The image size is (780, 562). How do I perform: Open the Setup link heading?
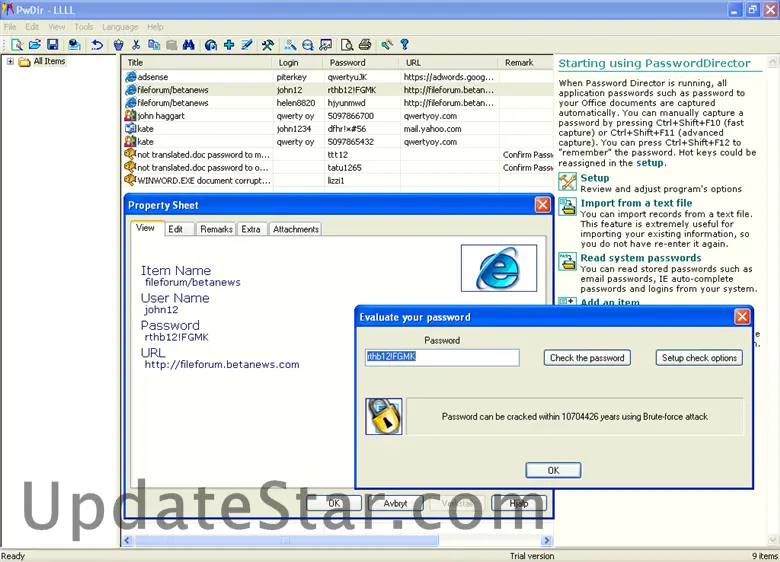(594, 178)
